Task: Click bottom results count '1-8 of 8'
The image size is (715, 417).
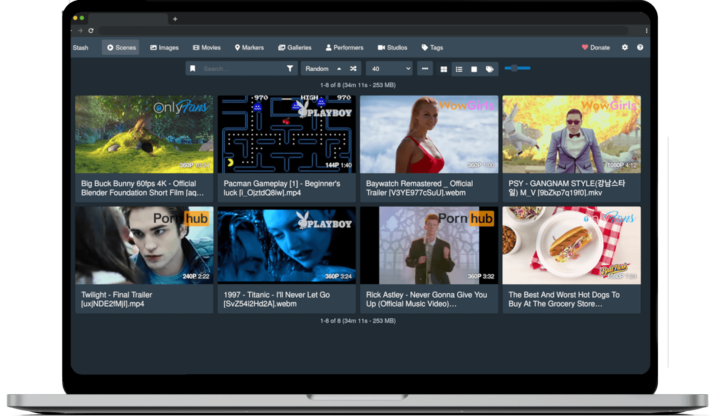Action: pyautogui.click(x=358, y=321)
